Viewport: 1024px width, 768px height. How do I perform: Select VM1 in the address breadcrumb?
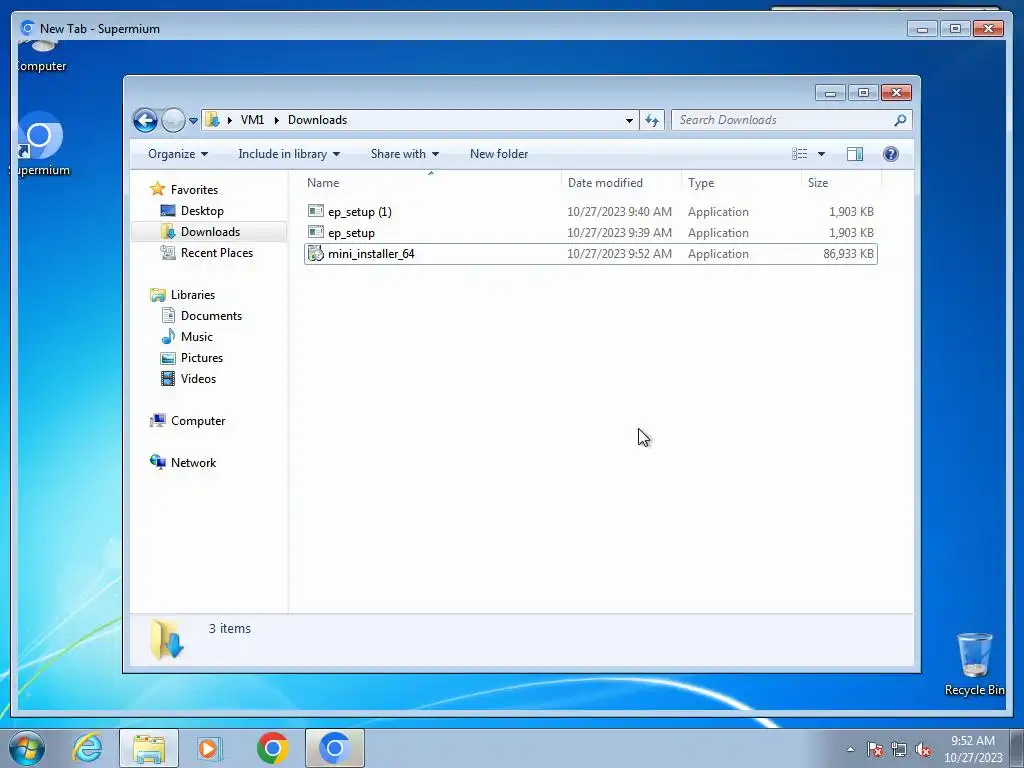[x=252, y=120]
